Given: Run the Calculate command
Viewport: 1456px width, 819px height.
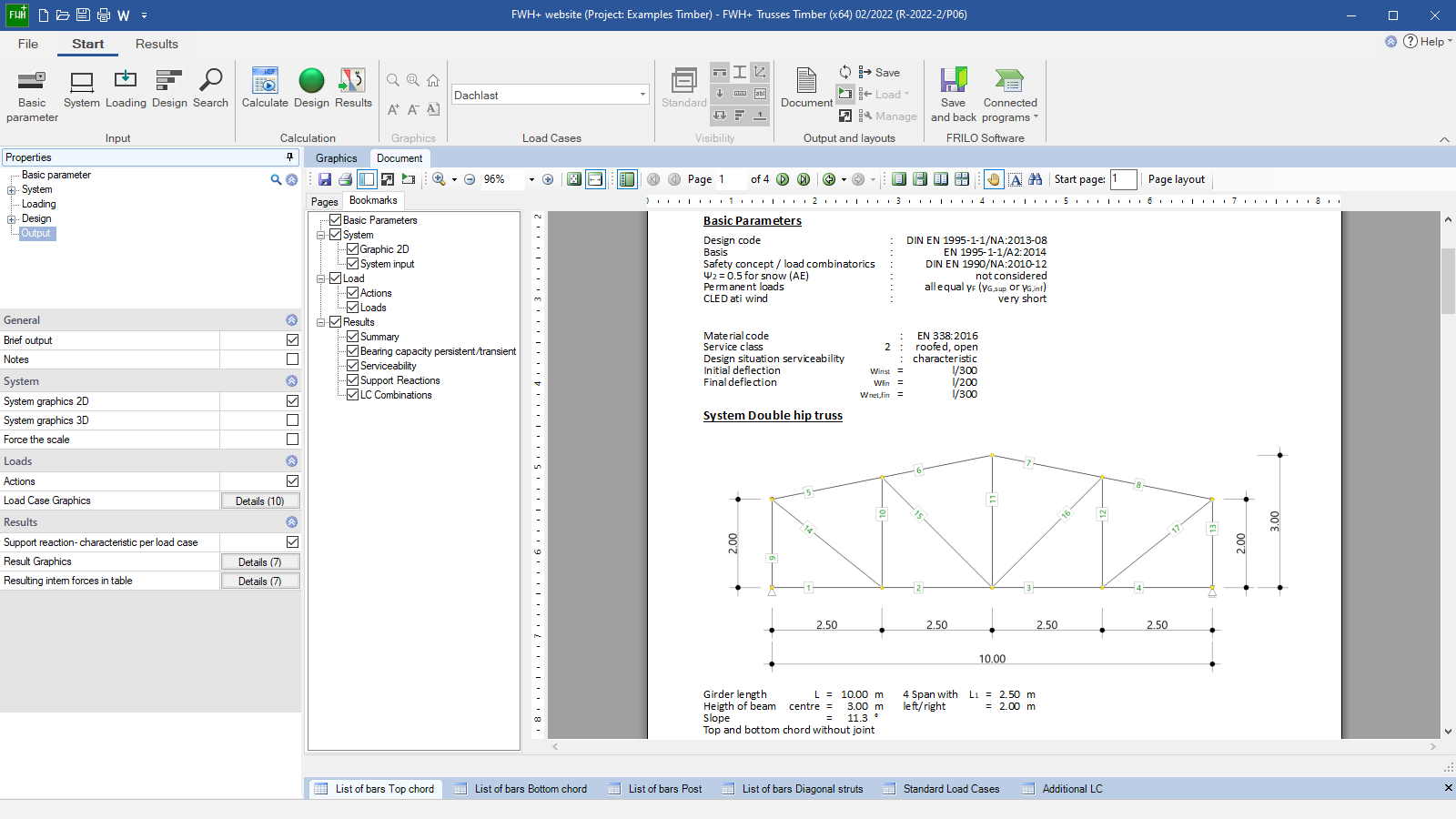Looking at the screenshot, I should pos(265,88).
